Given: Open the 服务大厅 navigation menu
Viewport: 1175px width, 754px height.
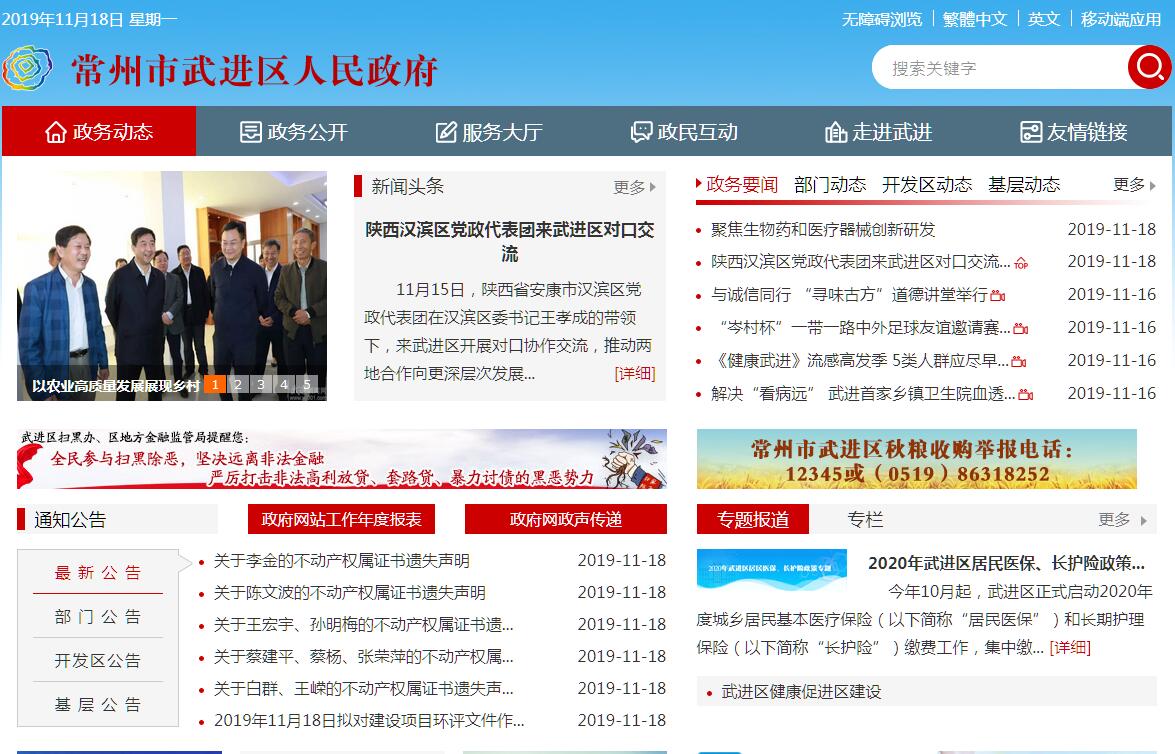Looking at the screenshot, I should pyautogui.click(x=489, y=132).
